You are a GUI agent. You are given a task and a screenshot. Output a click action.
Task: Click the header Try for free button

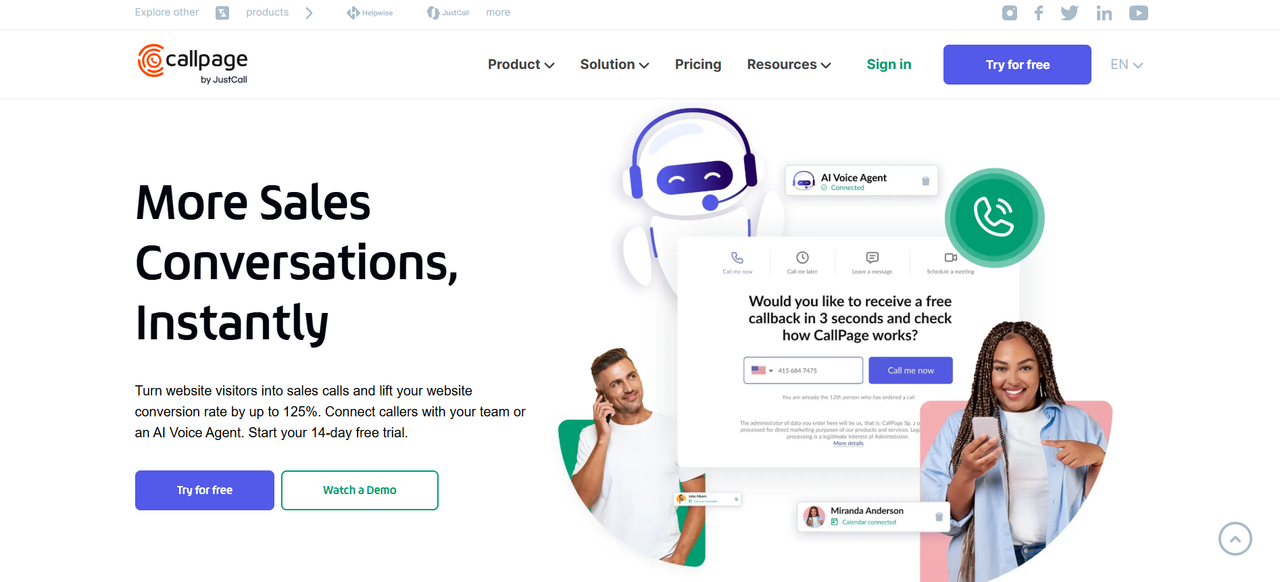(x=1017, y=64)
